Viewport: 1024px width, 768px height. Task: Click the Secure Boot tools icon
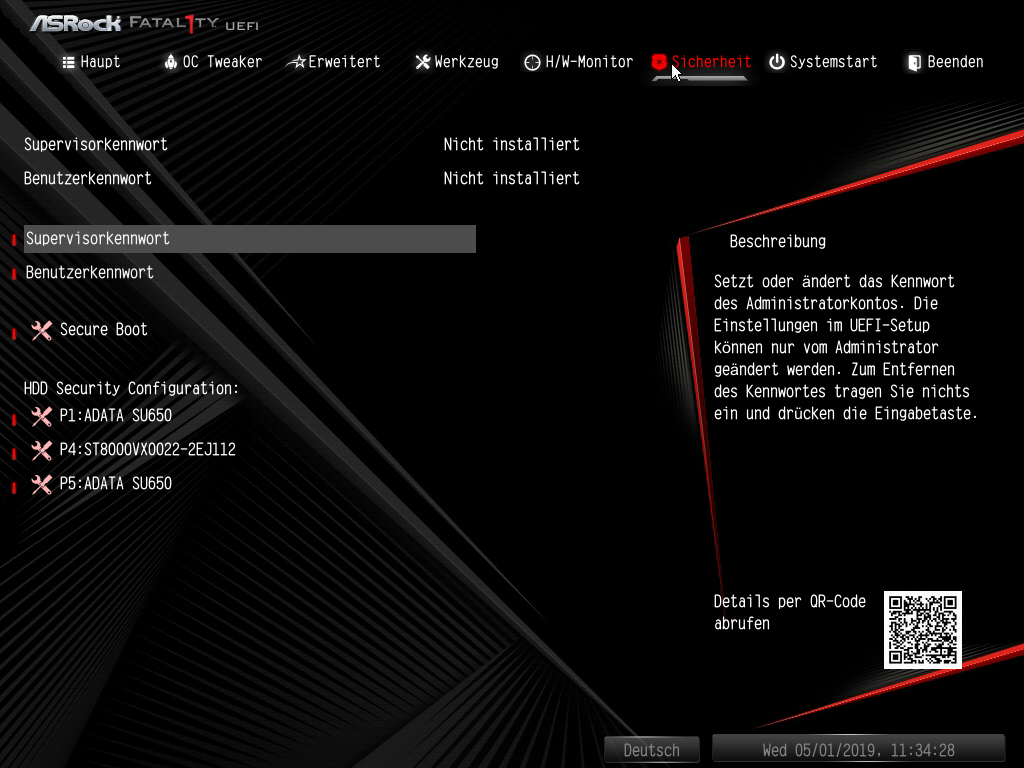point(41,330)
